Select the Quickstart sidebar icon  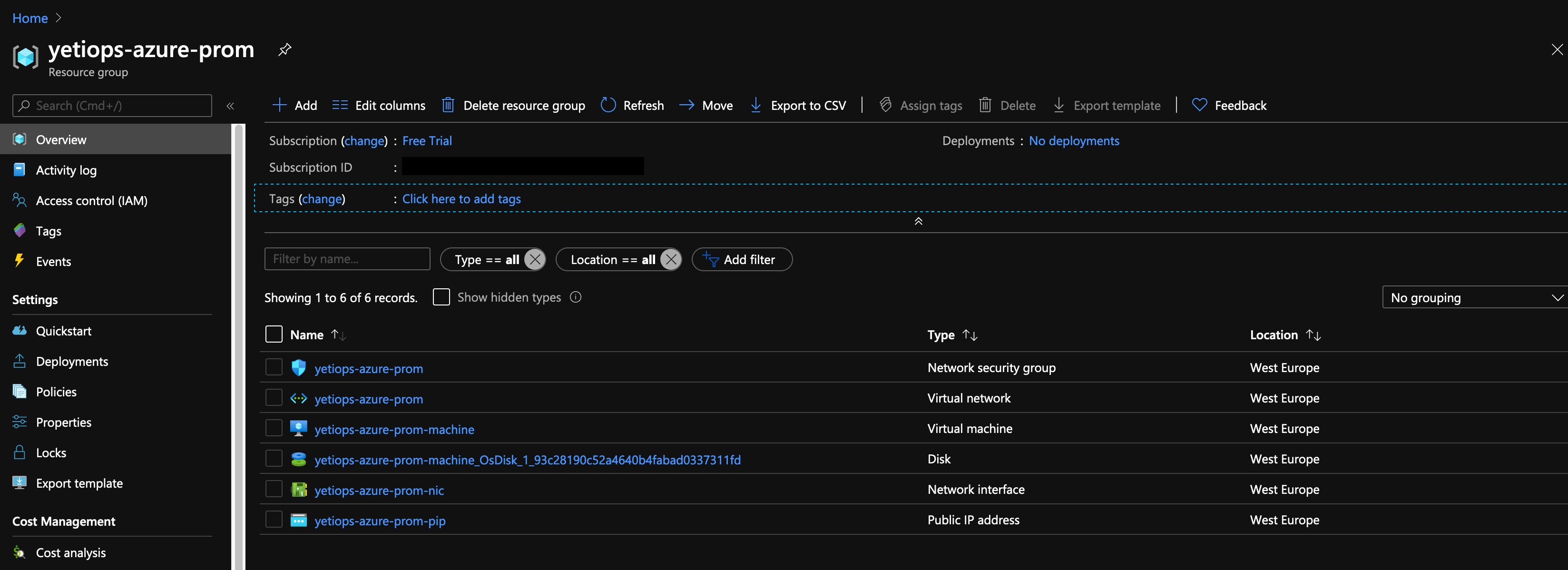(19, 330)
